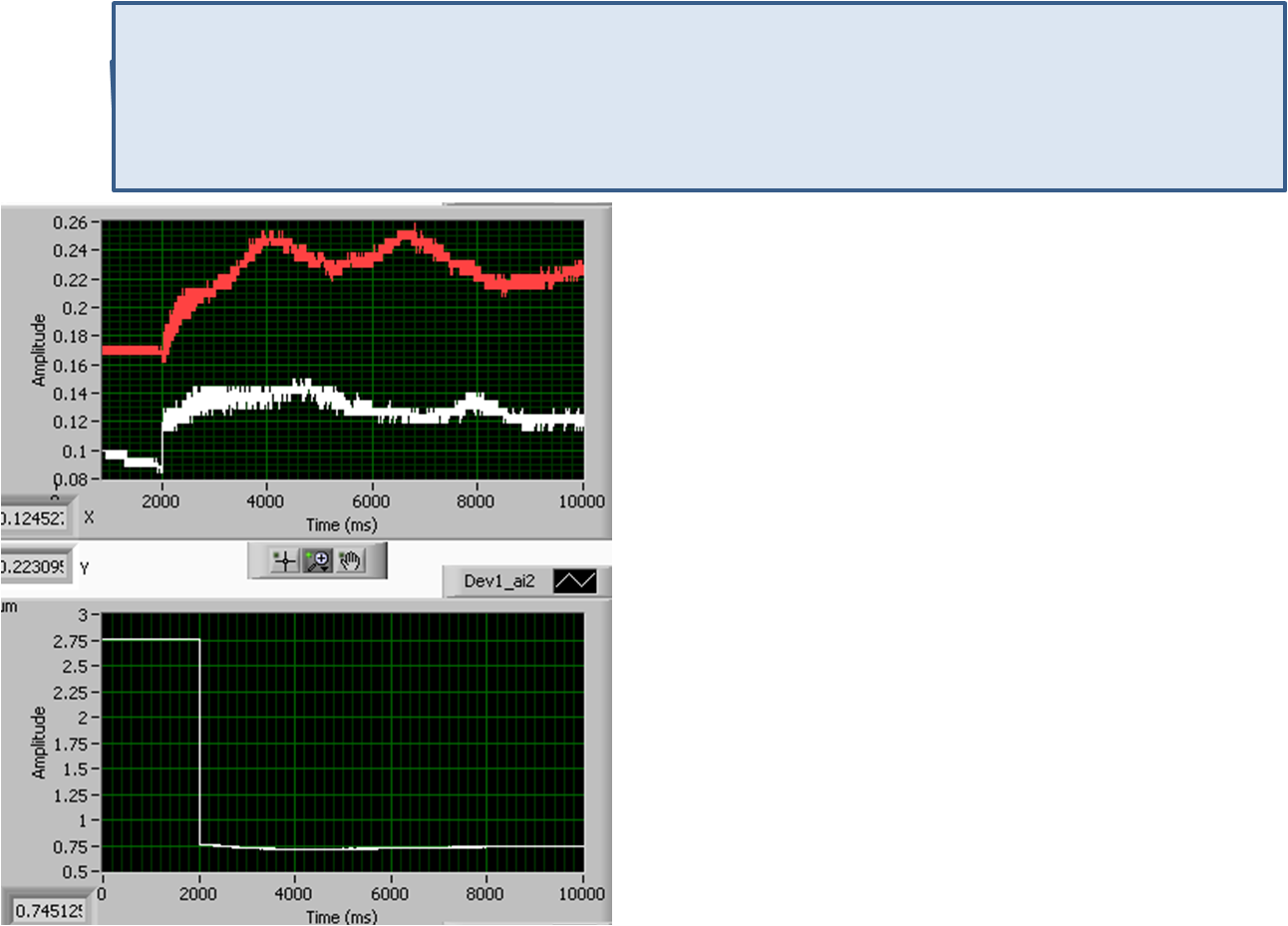Viewport: 1288px width, 926px height.
Task: Click the X value field showing 0.124527
Action: [35, 518]
